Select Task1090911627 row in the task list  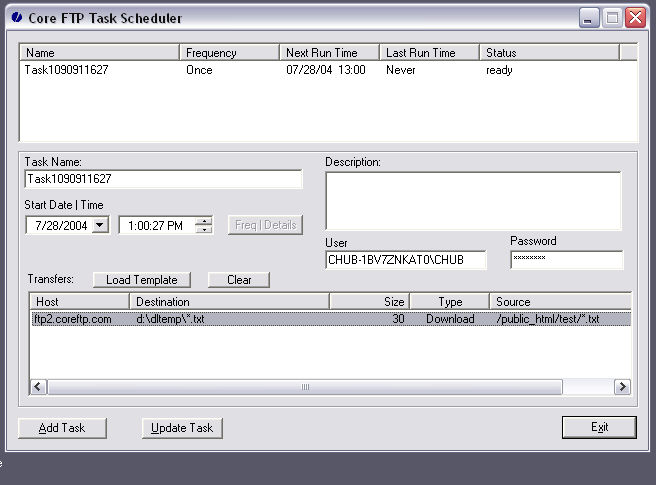[68, 71]
